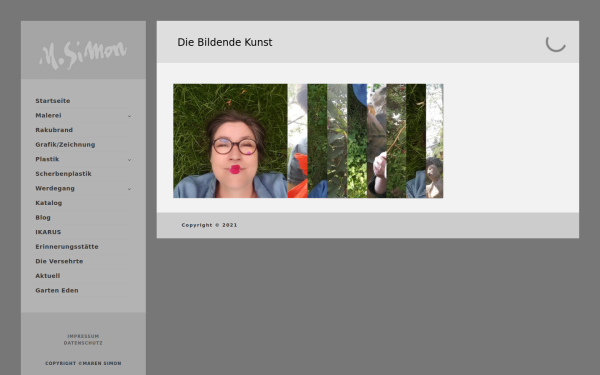
Task: Open the Blog link
Action: tap(43, 217)
